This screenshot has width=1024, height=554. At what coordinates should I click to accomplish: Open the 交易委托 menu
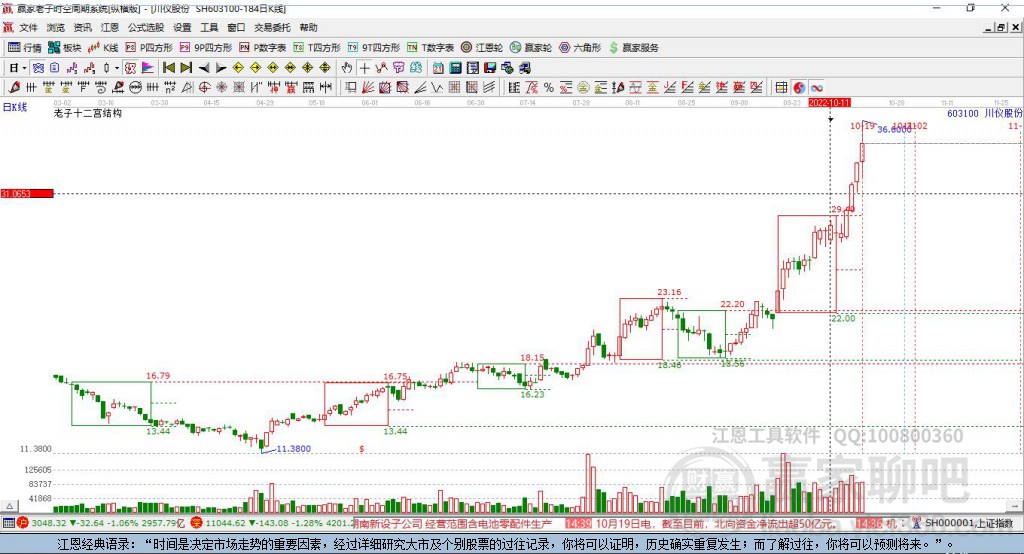click(272, 27)
